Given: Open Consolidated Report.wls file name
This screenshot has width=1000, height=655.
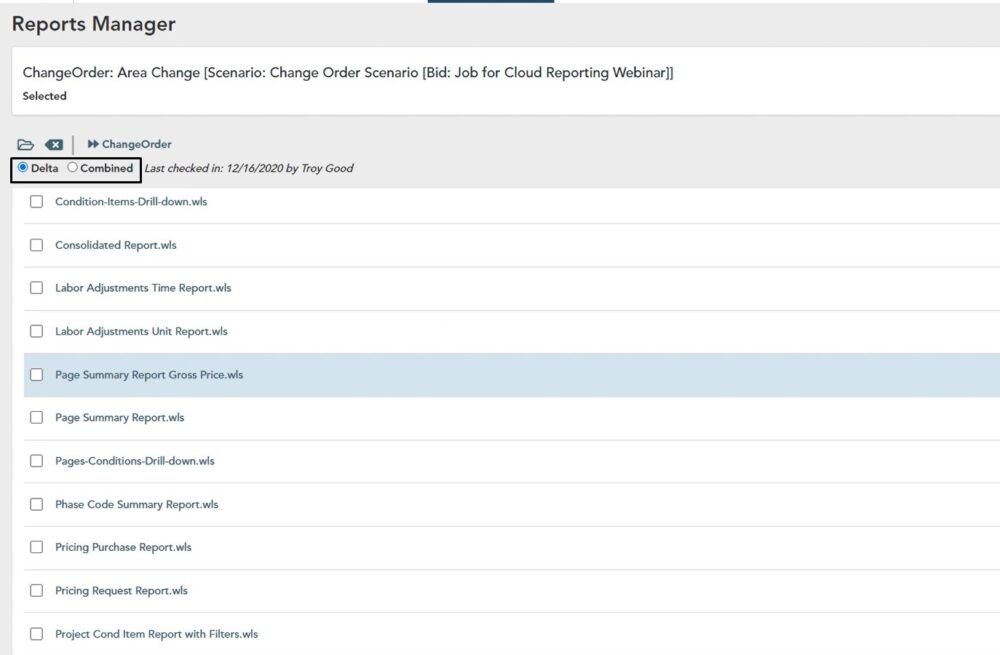Looking at the screenshot, I should click(115, 245).
